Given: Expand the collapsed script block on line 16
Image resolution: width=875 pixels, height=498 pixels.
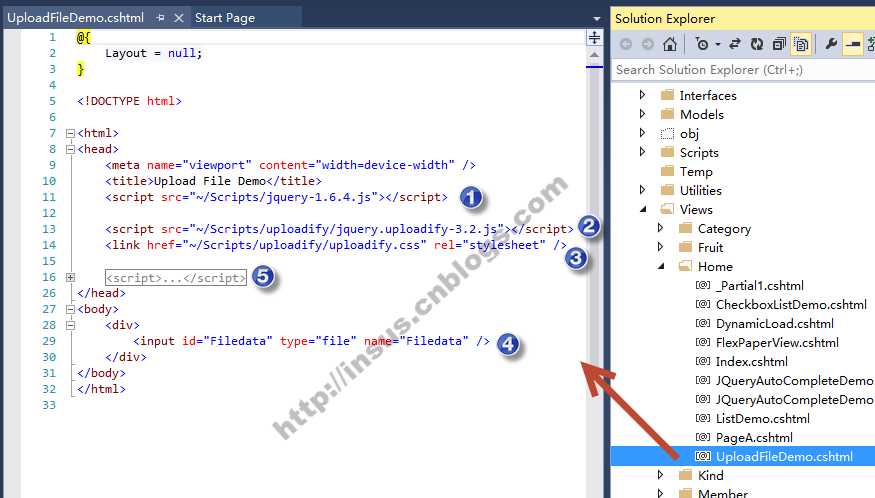Looking at the screenshot, I should 70,277.
